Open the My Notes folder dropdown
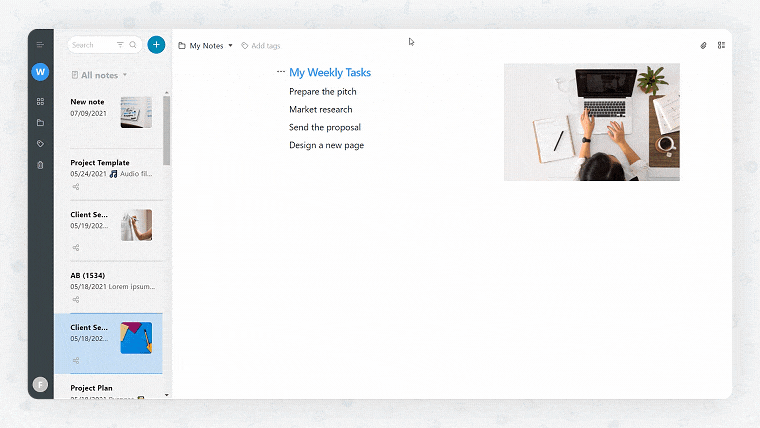 coord(206,46)
